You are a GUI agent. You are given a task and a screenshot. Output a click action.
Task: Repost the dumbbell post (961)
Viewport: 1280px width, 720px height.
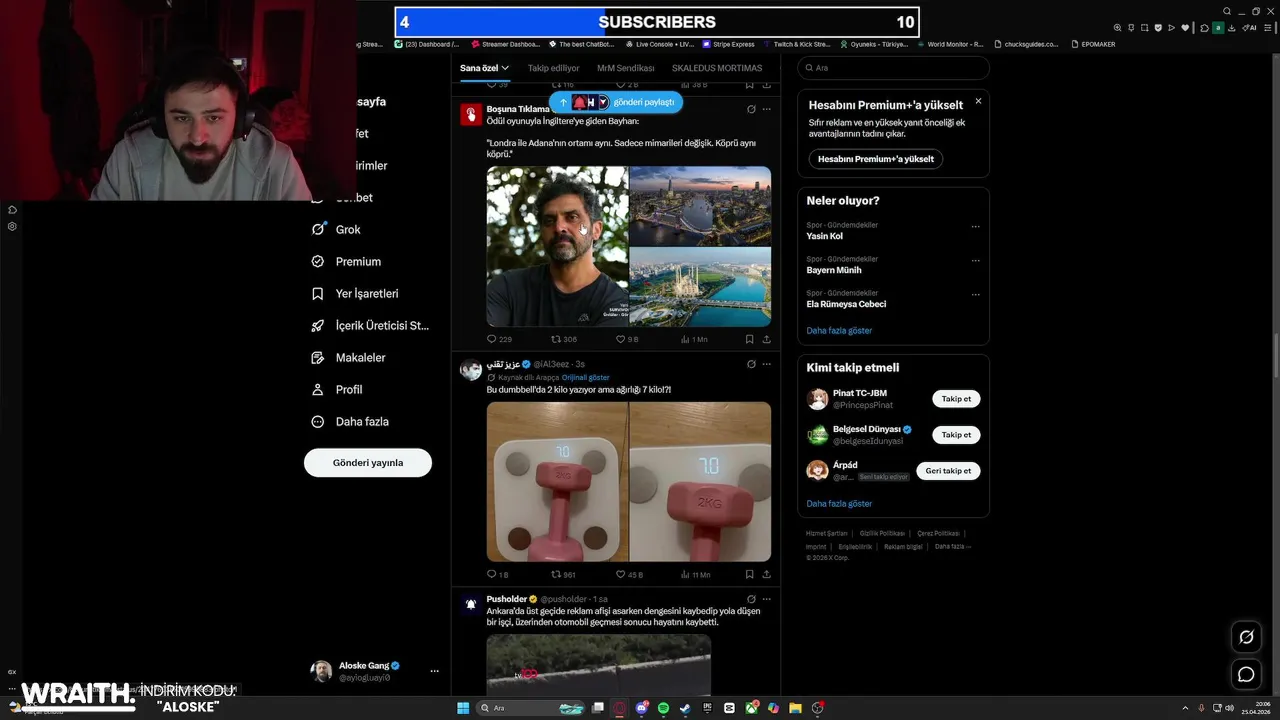coord(564,574)
